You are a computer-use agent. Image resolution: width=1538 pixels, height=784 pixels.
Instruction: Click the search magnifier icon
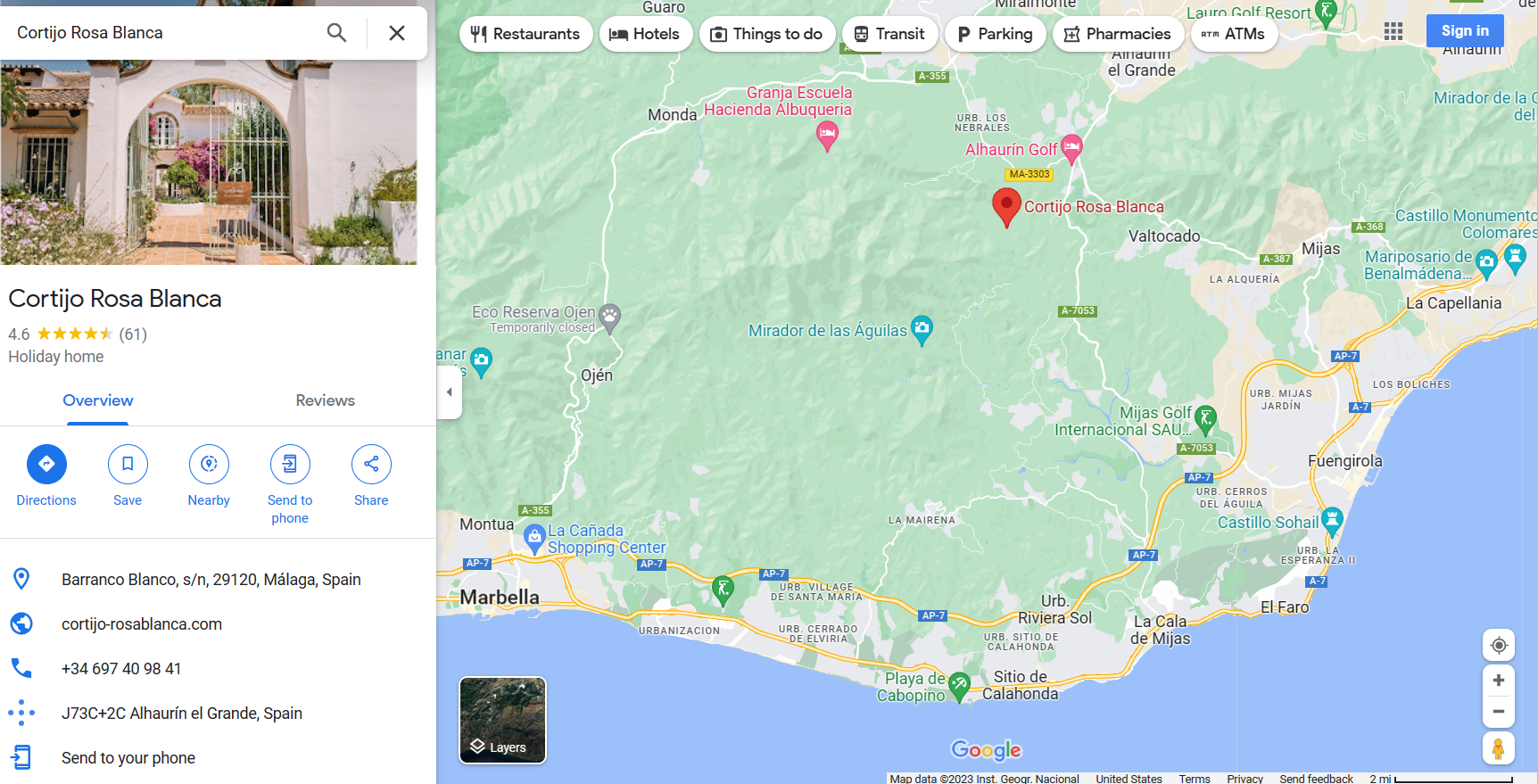(x=336, y=33)
